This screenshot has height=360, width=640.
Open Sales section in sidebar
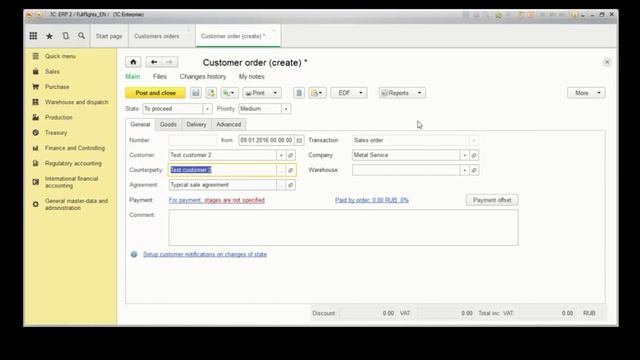point(52,72)
